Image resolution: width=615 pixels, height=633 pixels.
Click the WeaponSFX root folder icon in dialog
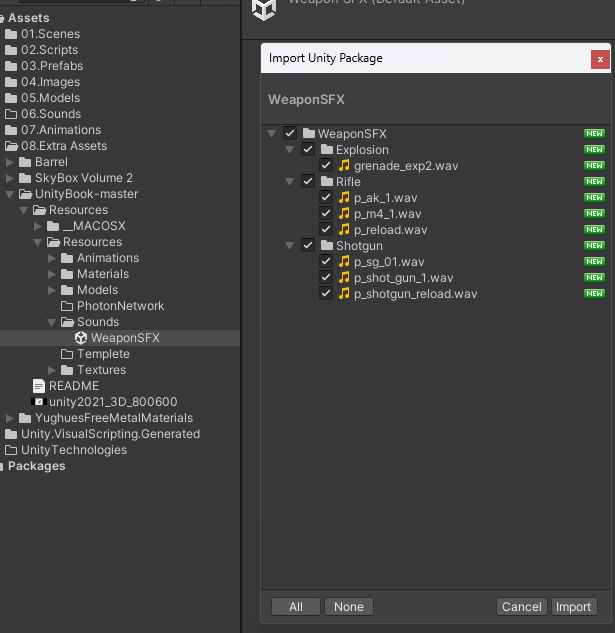coord(309,133)
